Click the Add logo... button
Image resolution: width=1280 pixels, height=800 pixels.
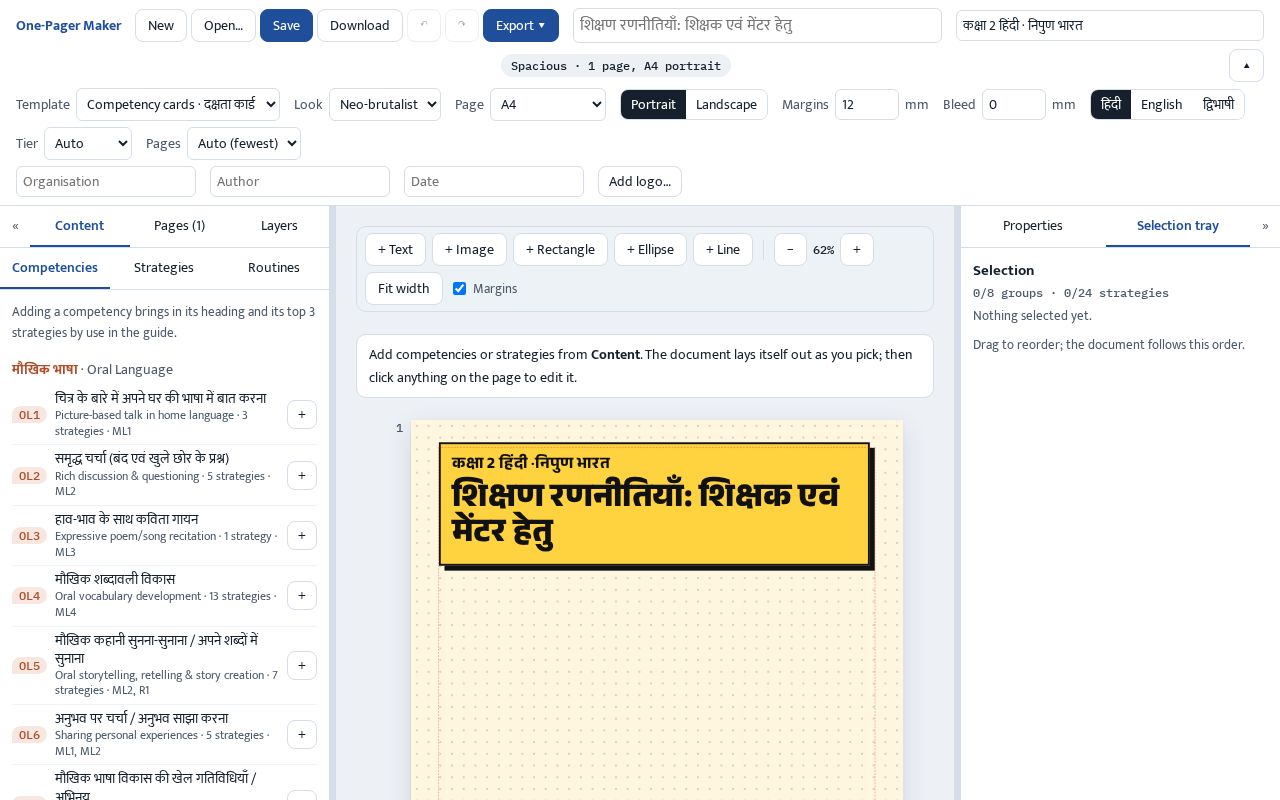640,182
